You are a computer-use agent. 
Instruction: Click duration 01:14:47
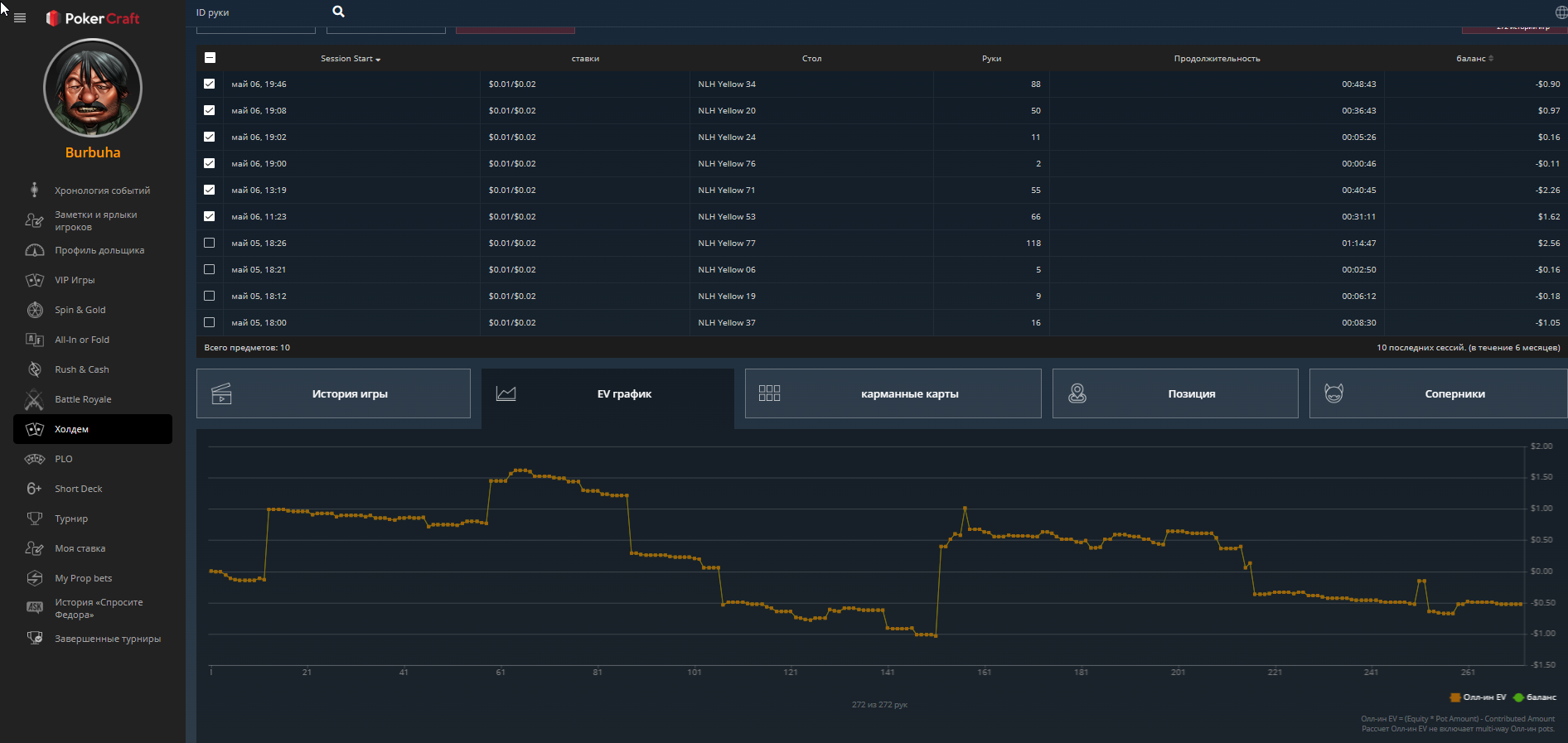pyautogui.click(x=1359, y=244)
